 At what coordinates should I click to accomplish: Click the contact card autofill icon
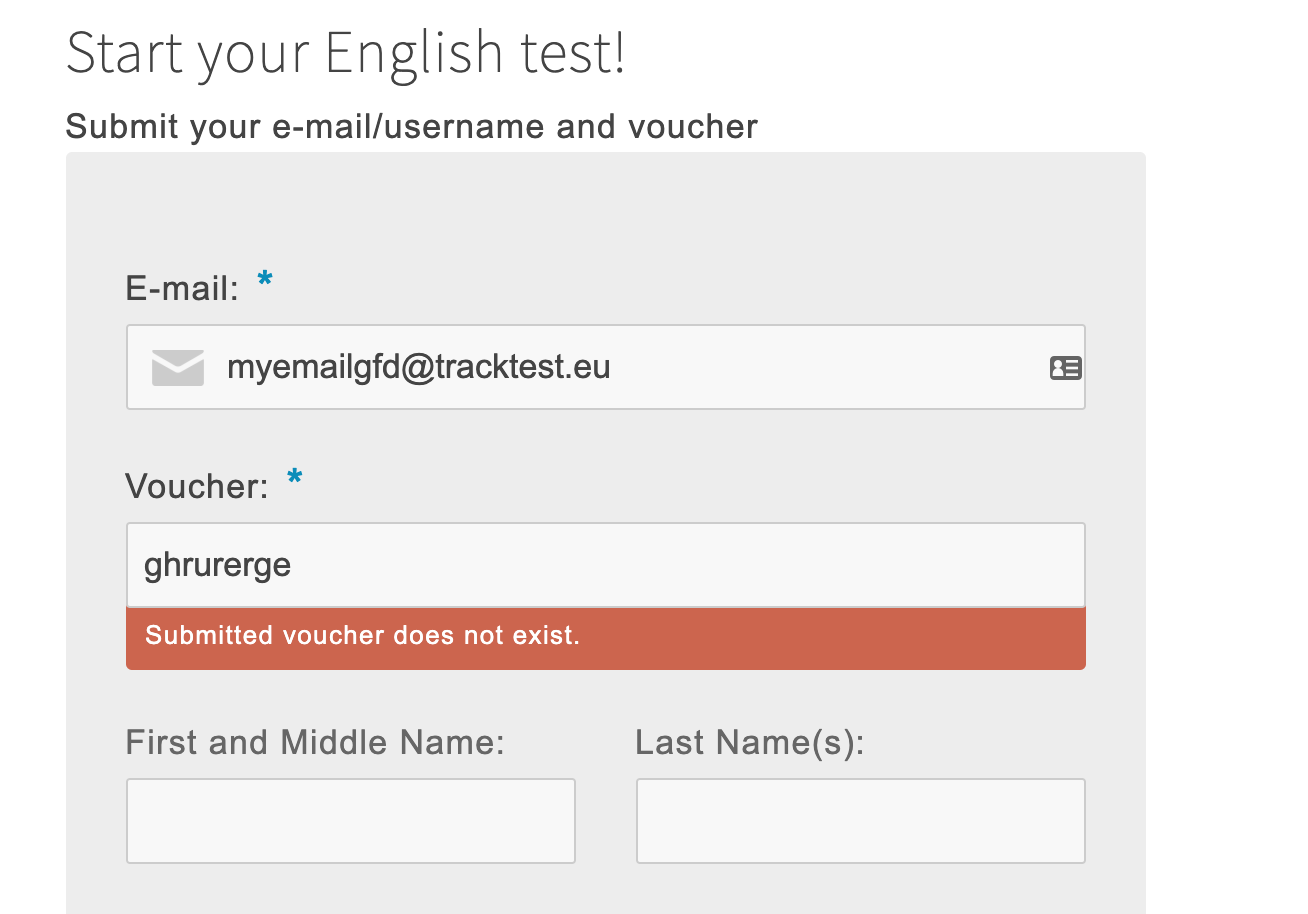pos(1065,368)
